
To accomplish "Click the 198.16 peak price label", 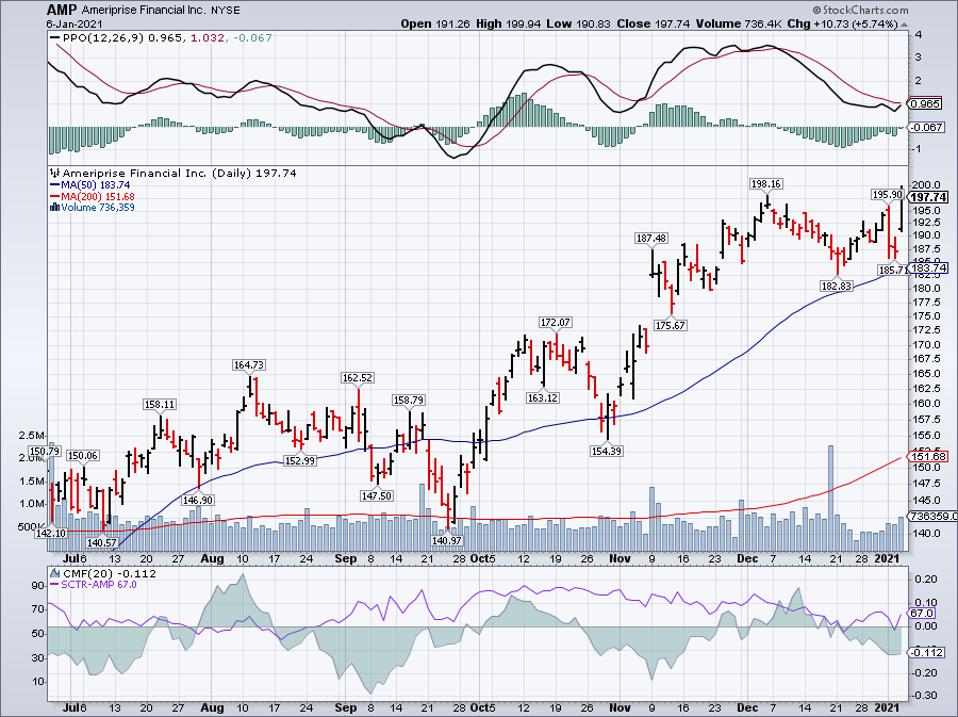I will coord(767,184).
